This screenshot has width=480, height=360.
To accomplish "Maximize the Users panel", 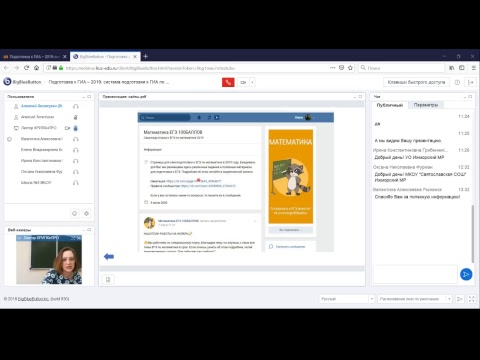I will click(x=89, y=96).
